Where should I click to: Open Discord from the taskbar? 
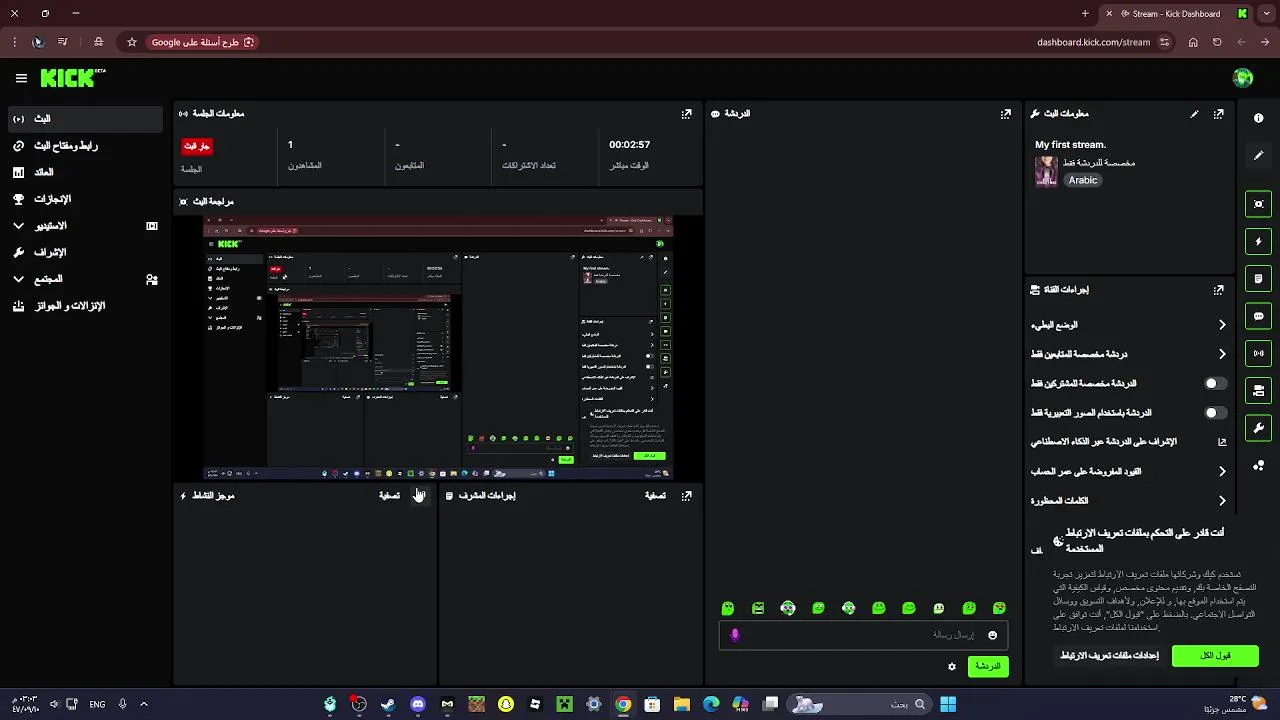[417, 704]
